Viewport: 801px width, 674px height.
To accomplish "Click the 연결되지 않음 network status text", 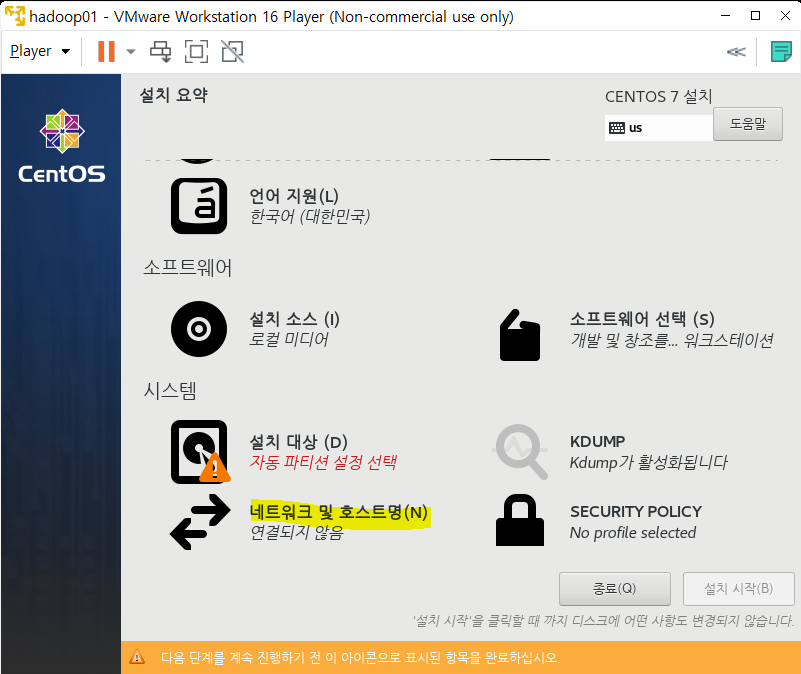I will 296,532.
